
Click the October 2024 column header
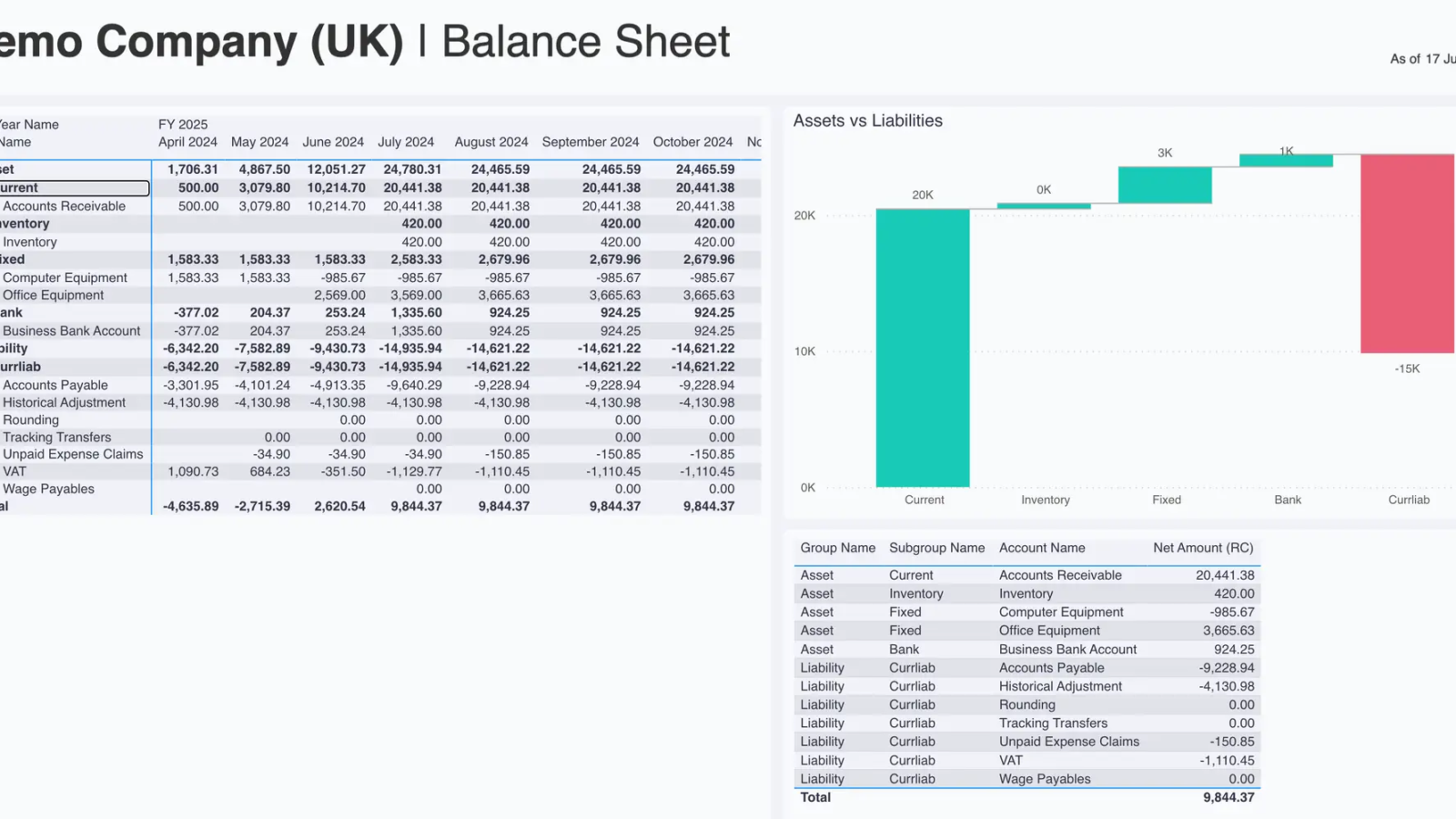(693, 142)
